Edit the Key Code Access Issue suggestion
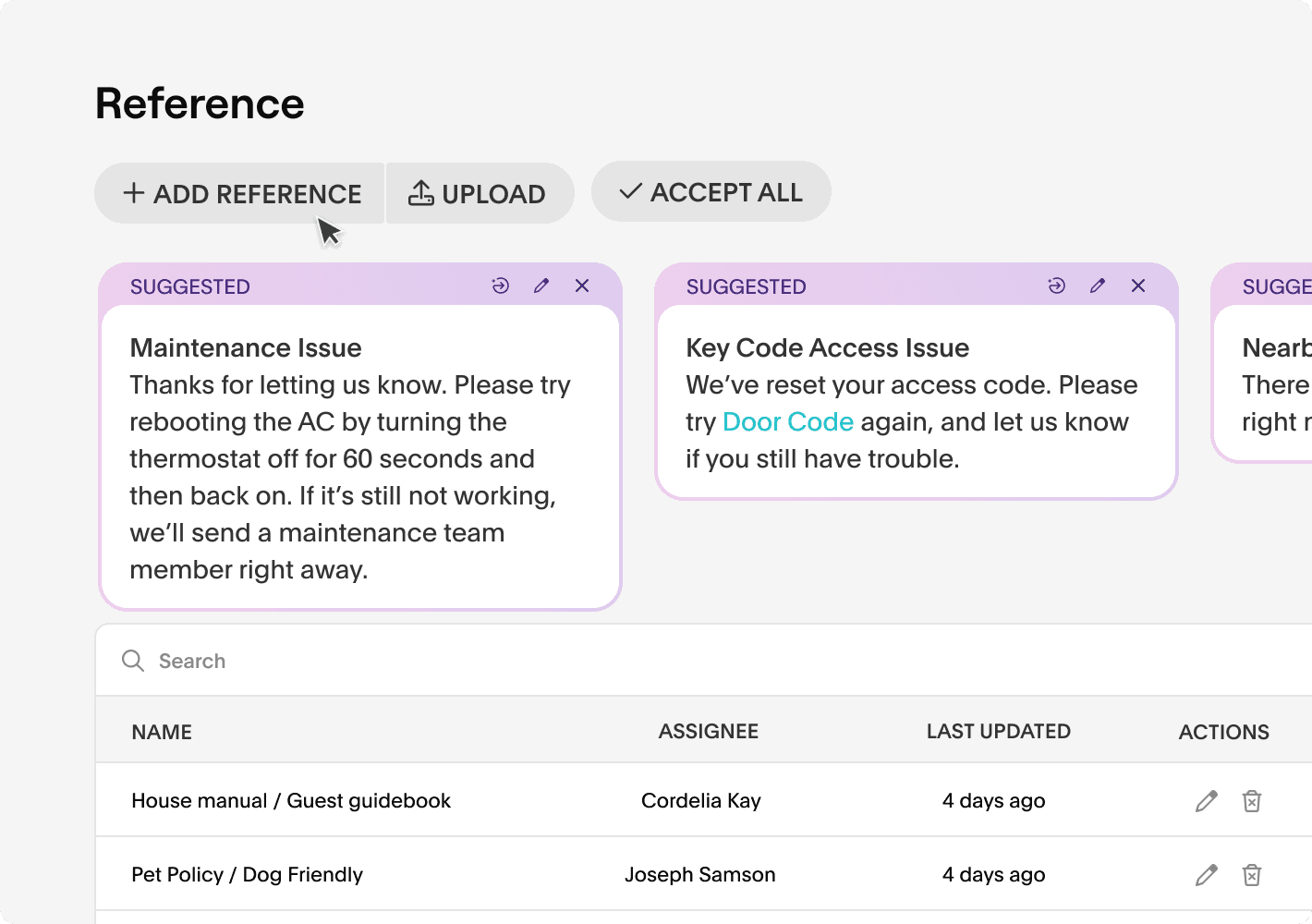1312x924 pixels. (1097, 286)
